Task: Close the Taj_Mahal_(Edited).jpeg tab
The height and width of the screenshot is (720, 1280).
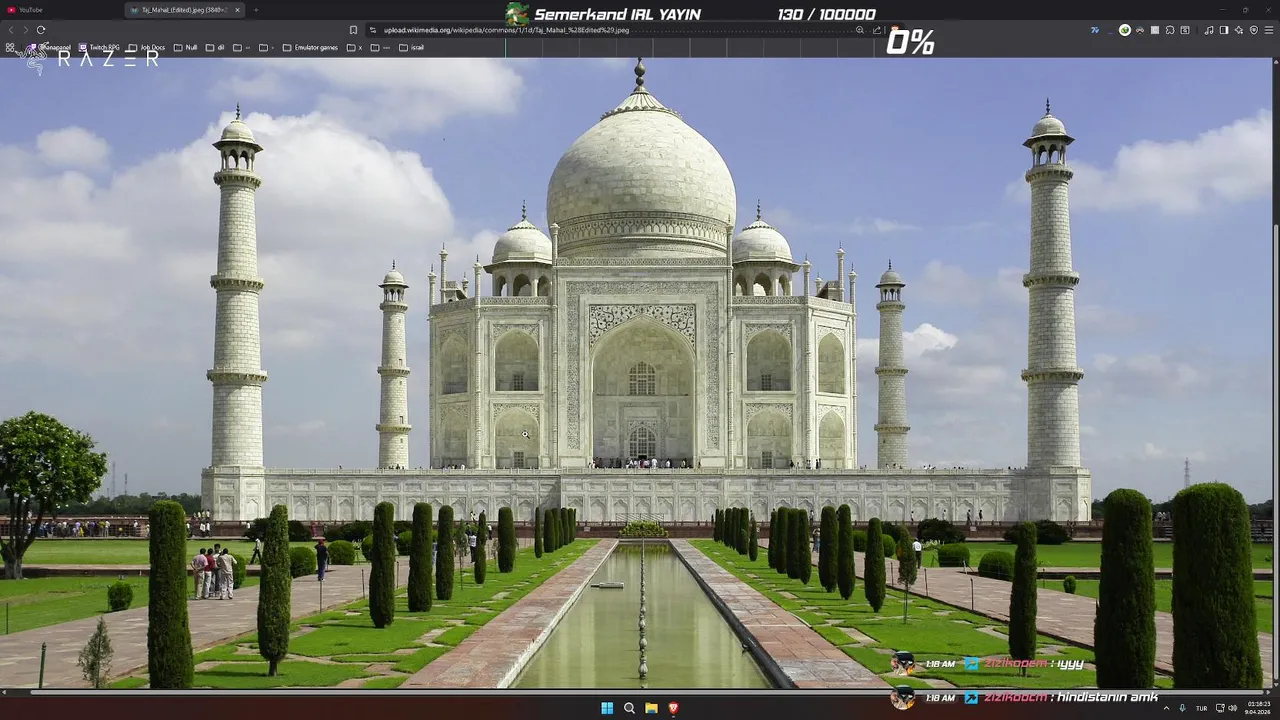Action: 238,10
